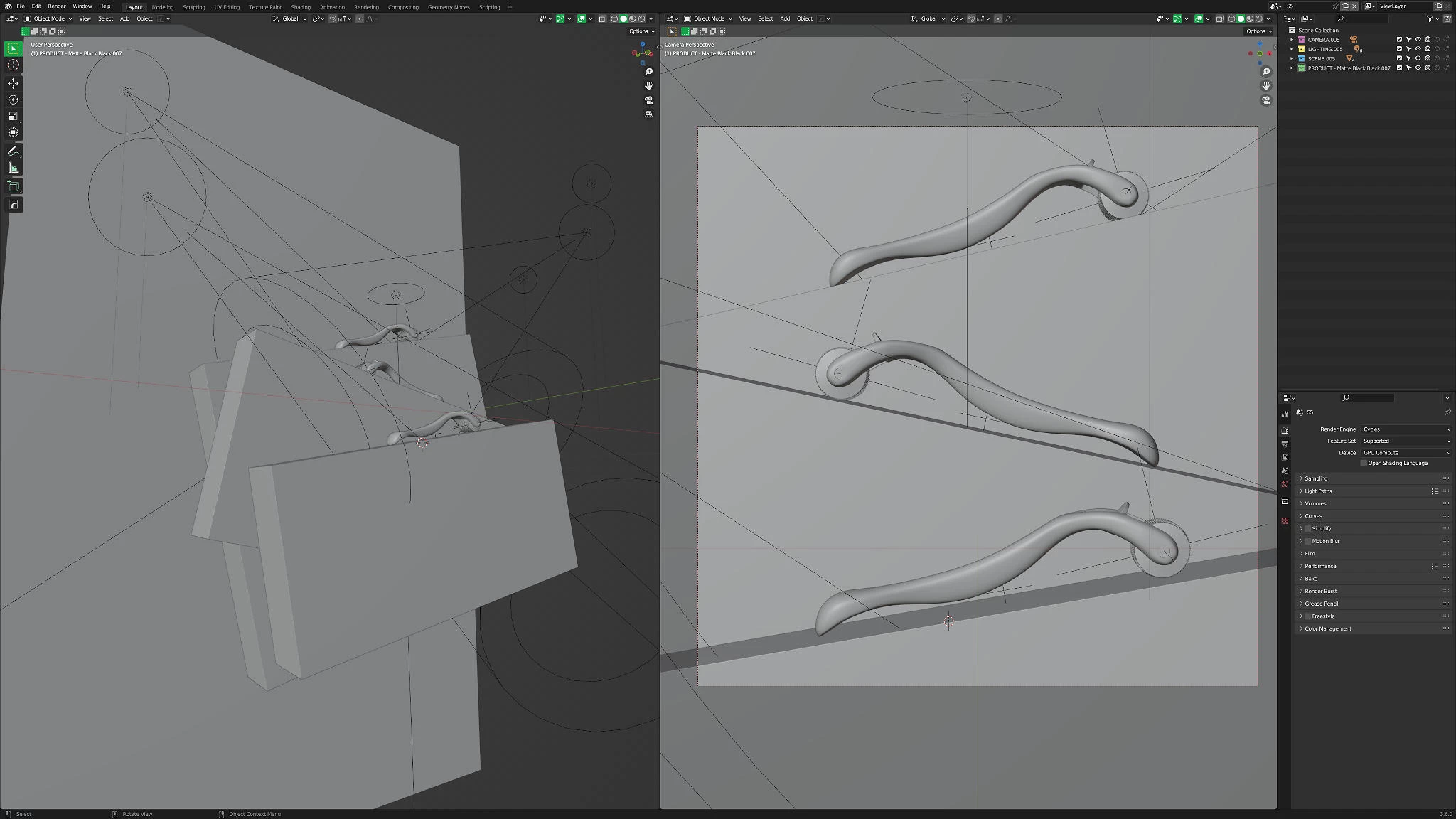Viewport: 1456px width, 819px height.
Task: Open the Texture properties tab icon
Action: pos(1285,520)
